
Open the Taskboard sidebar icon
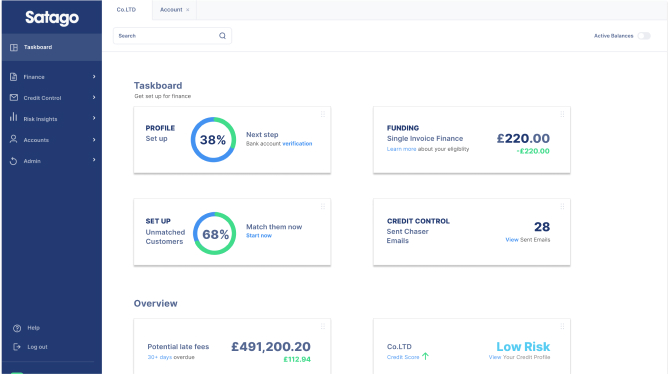point(14,47)
